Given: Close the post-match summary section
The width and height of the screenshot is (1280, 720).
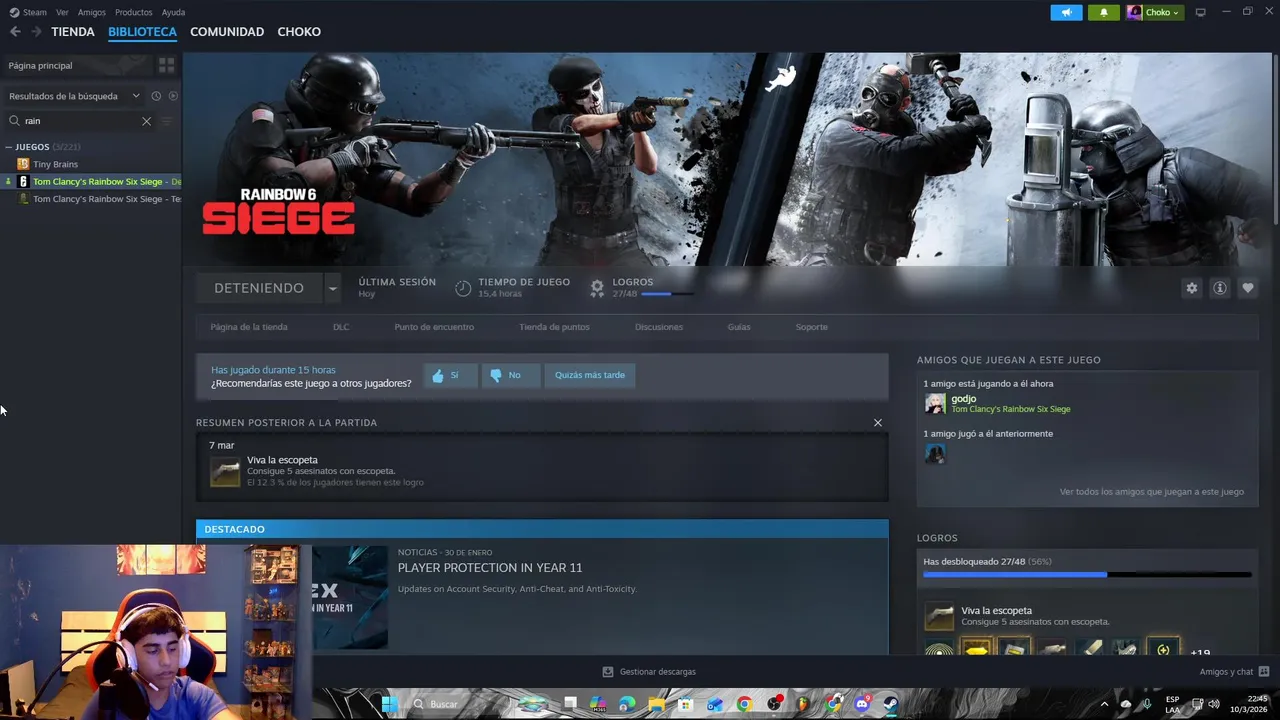Looking at the screenshot, I should [878, 423].
